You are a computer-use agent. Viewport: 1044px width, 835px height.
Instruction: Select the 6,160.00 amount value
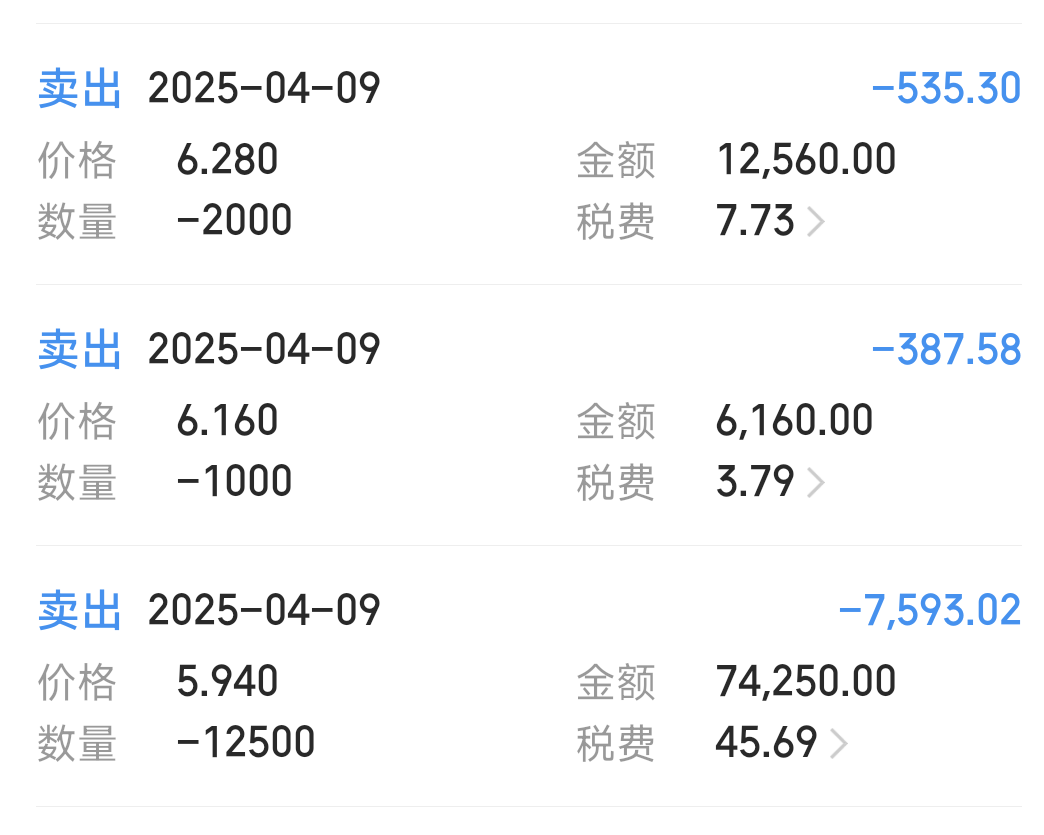(794, 421)
